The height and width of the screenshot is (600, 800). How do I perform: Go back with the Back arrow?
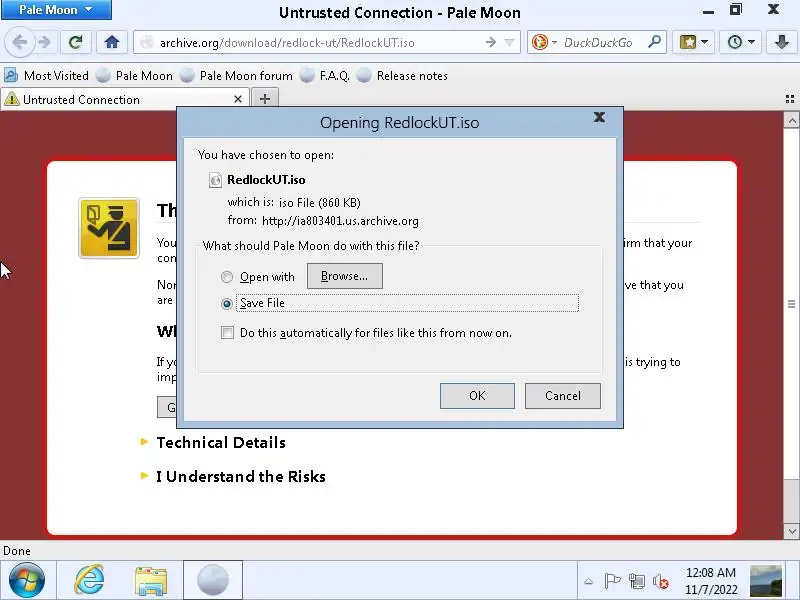click(x=20, y=42)
